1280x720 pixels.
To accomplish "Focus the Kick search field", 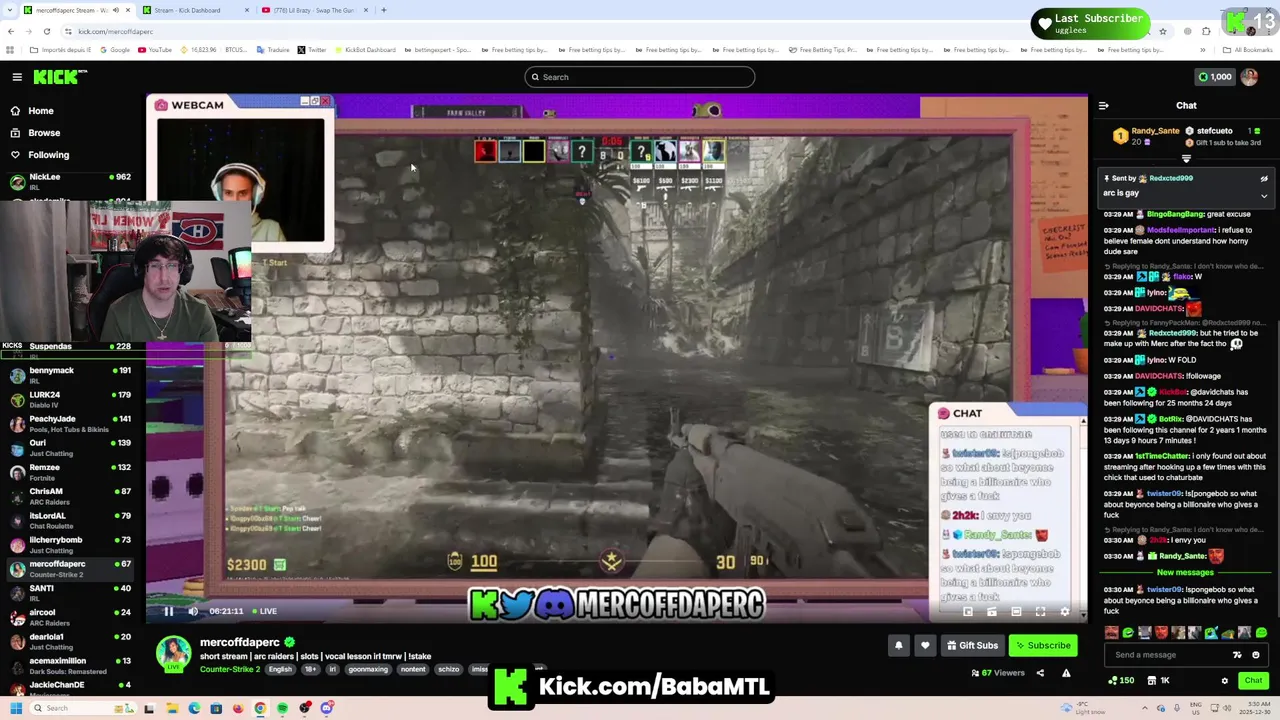I will coord(640,77).
